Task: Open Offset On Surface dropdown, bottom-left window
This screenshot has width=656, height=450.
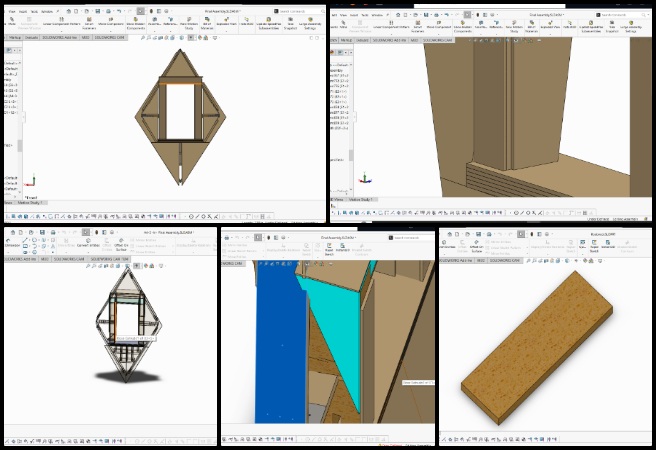Action: (x=120, y=252)
